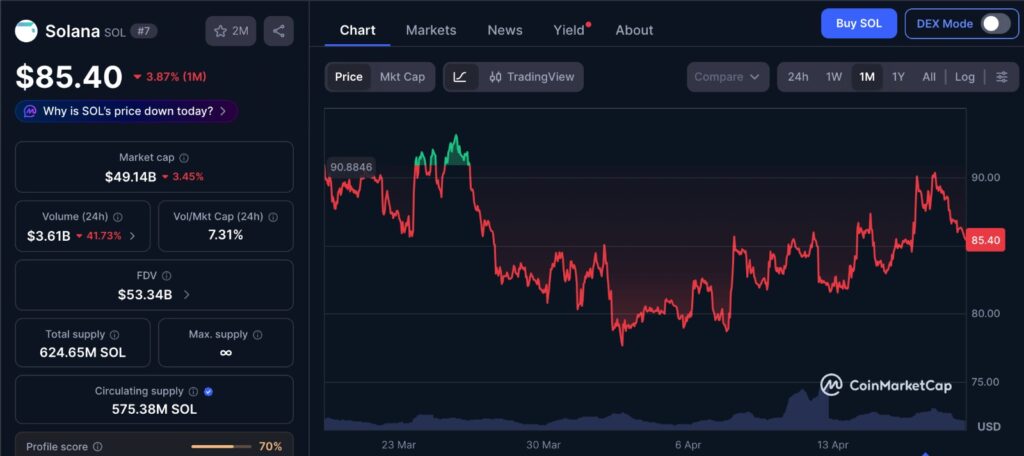This screenshot has width=1024, height=456.
Task: Open the Compare dropdown
Action: [728, 77]
